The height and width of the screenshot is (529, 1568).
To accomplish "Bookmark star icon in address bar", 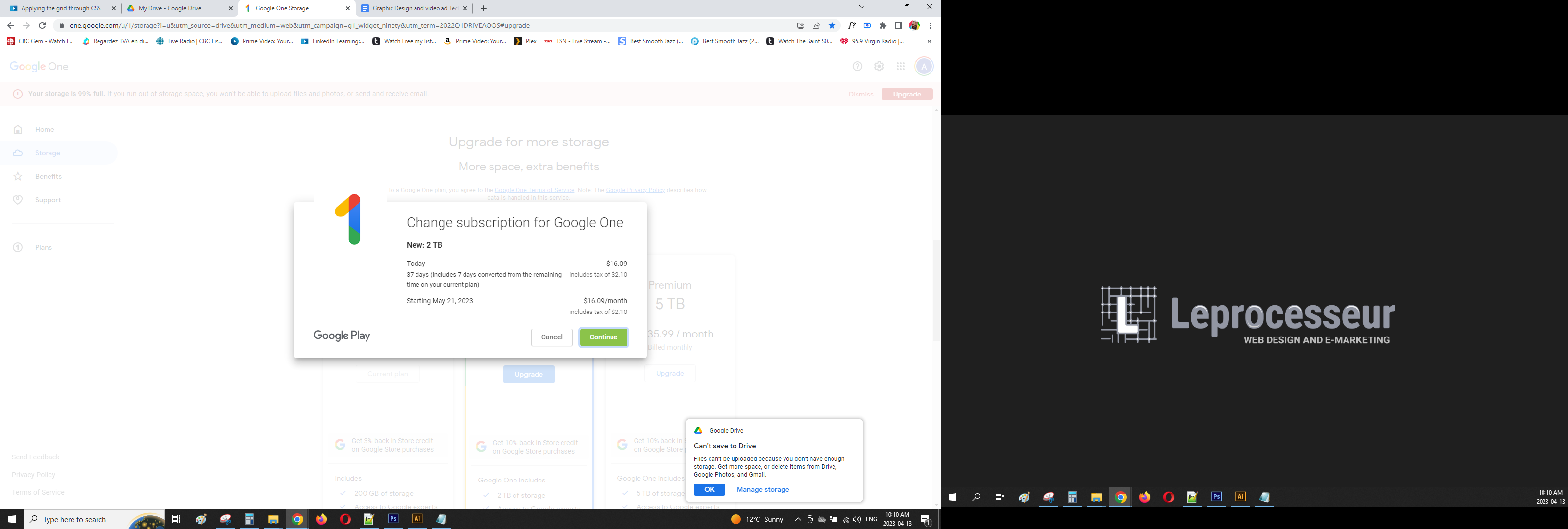I will [832, 25].
